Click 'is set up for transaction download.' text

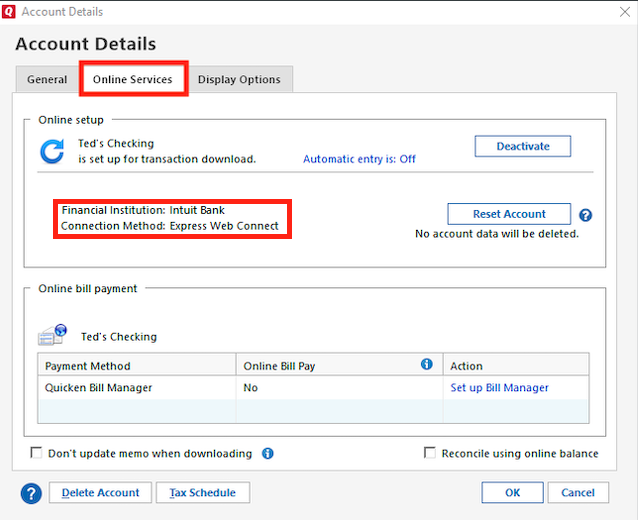tap(167, 159)
